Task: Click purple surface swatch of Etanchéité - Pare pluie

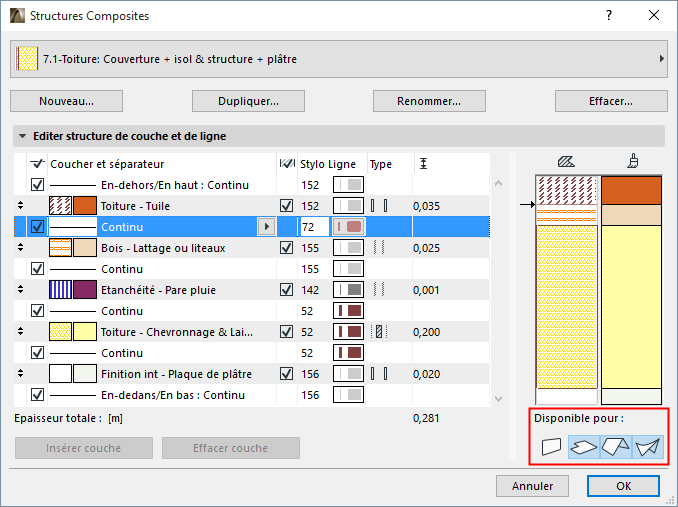Action: [x=85, y=290]
